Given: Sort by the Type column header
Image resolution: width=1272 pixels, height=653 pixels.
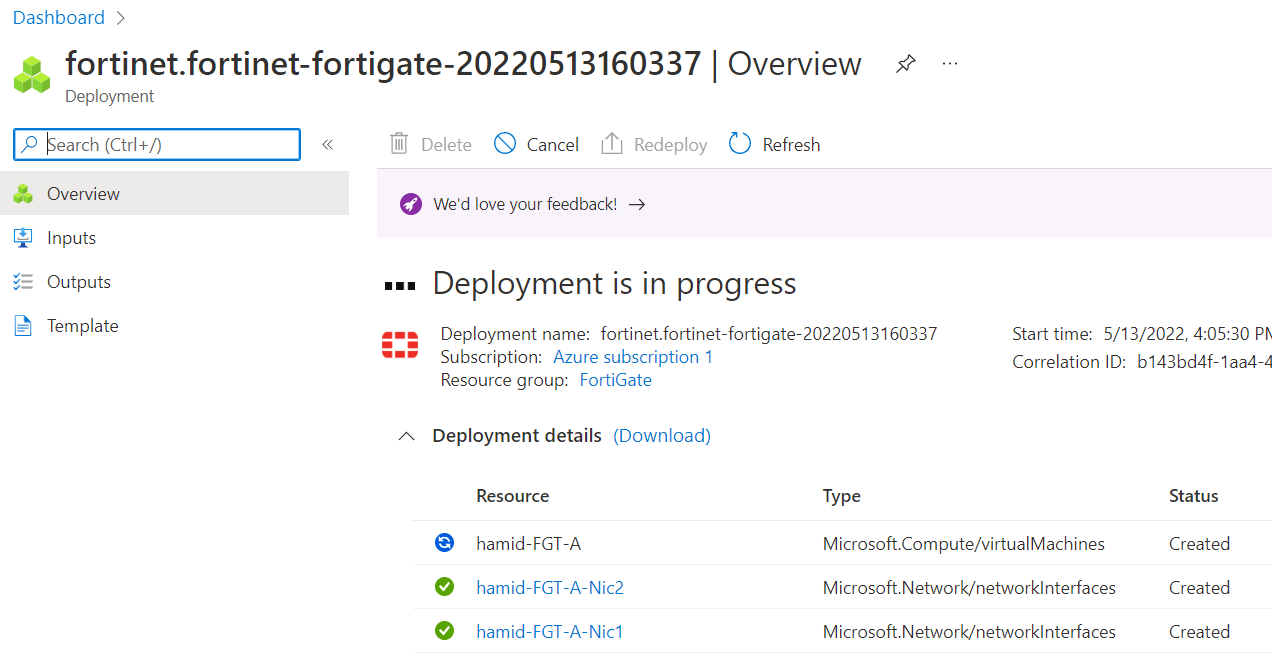Looking at the screenshot, I should [842, 496].
